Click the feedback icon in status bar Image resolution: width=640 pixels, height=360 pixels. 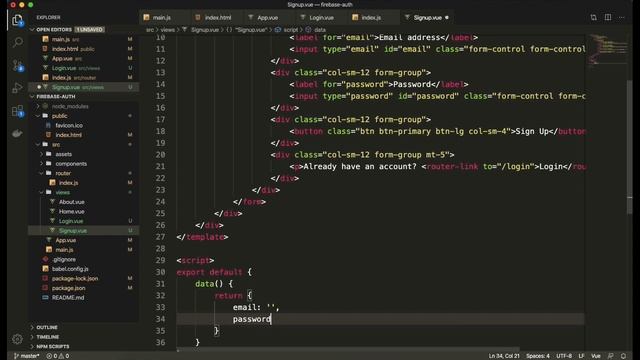611,356
